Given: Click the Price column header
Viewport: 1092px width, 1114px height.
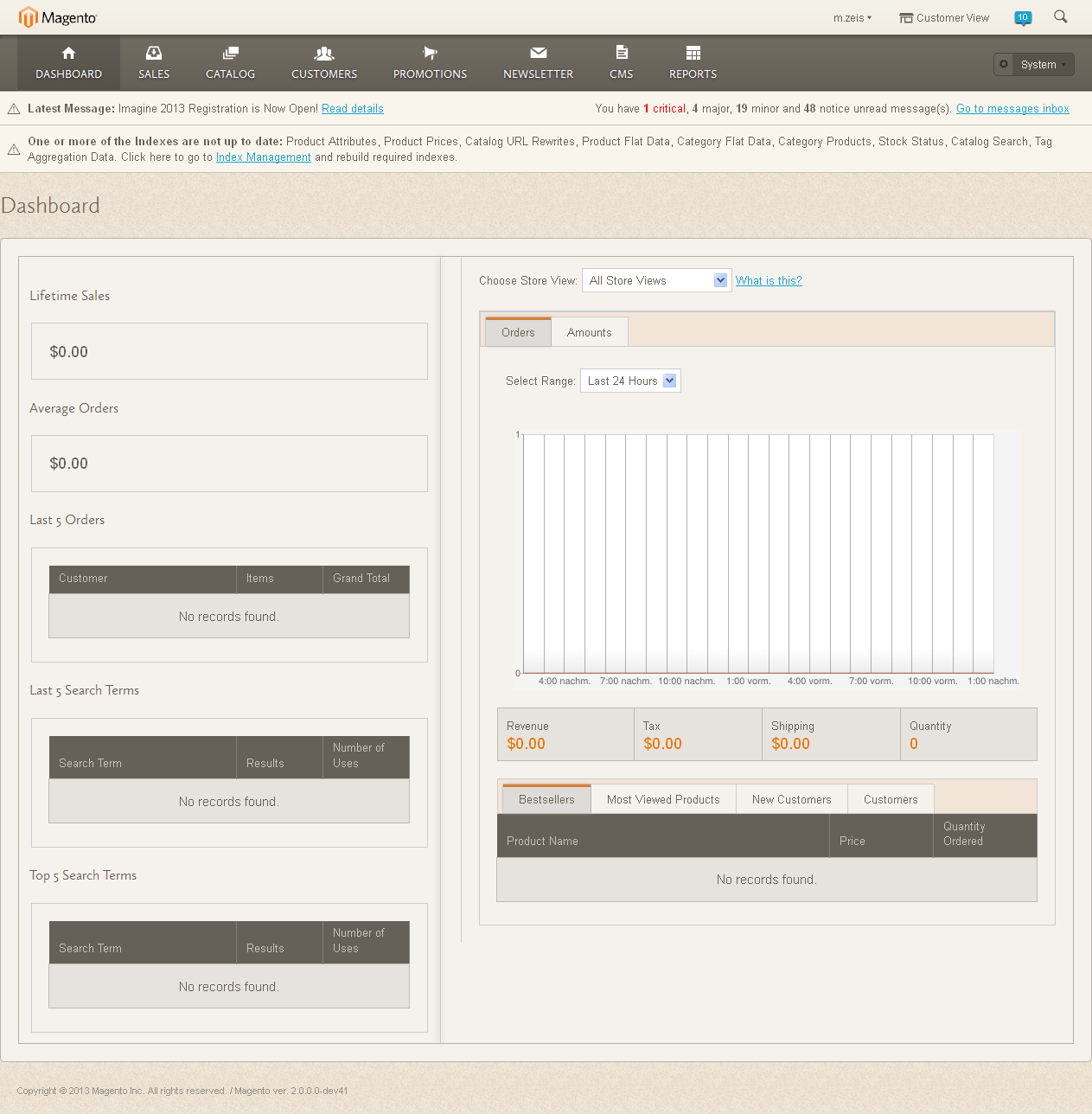Looking at the screenshot, I should click(881, 835).
